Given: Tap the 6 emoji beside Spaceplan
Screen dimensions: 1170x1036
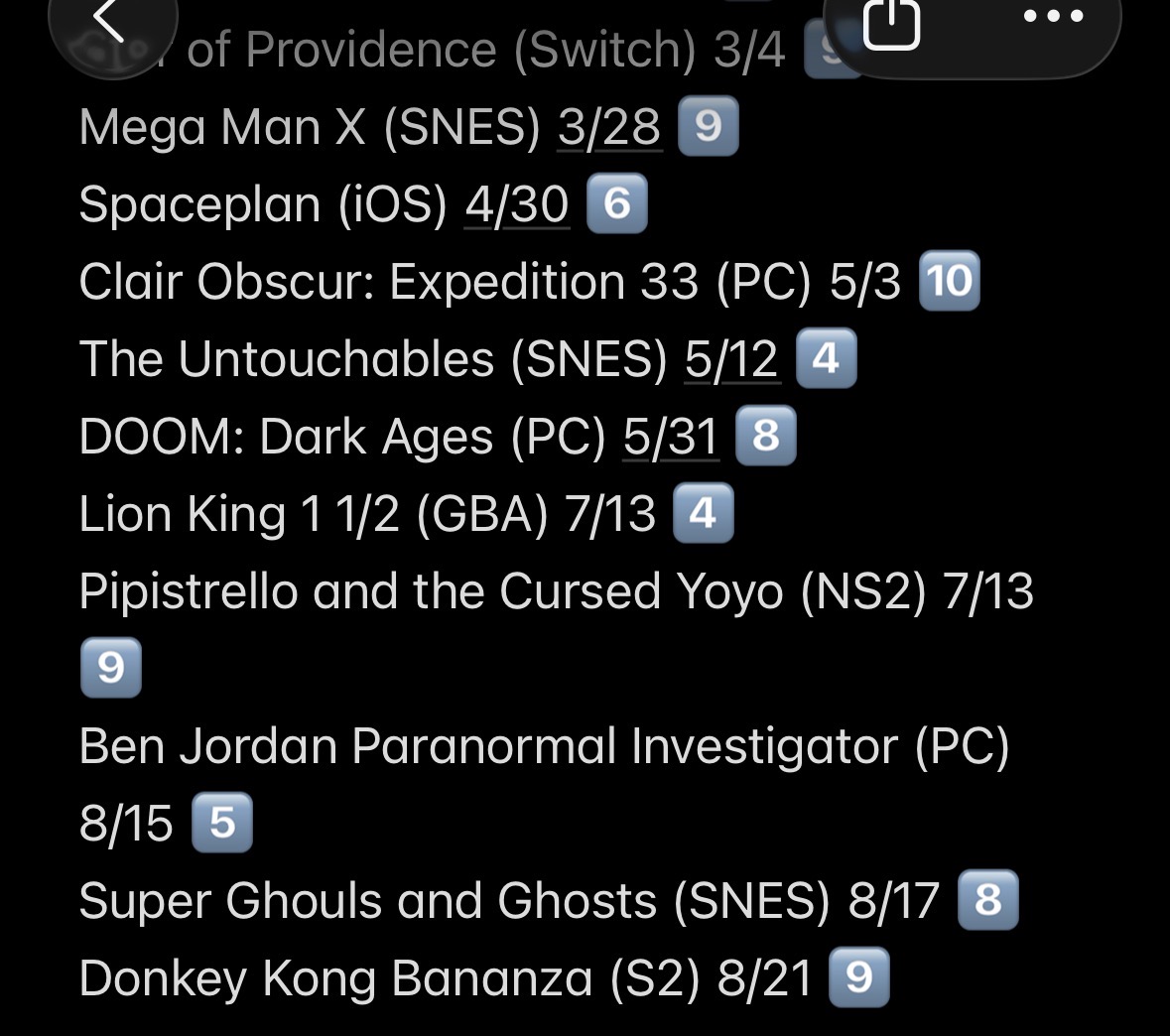Looking at the screenshot, I should click(617, 203).
